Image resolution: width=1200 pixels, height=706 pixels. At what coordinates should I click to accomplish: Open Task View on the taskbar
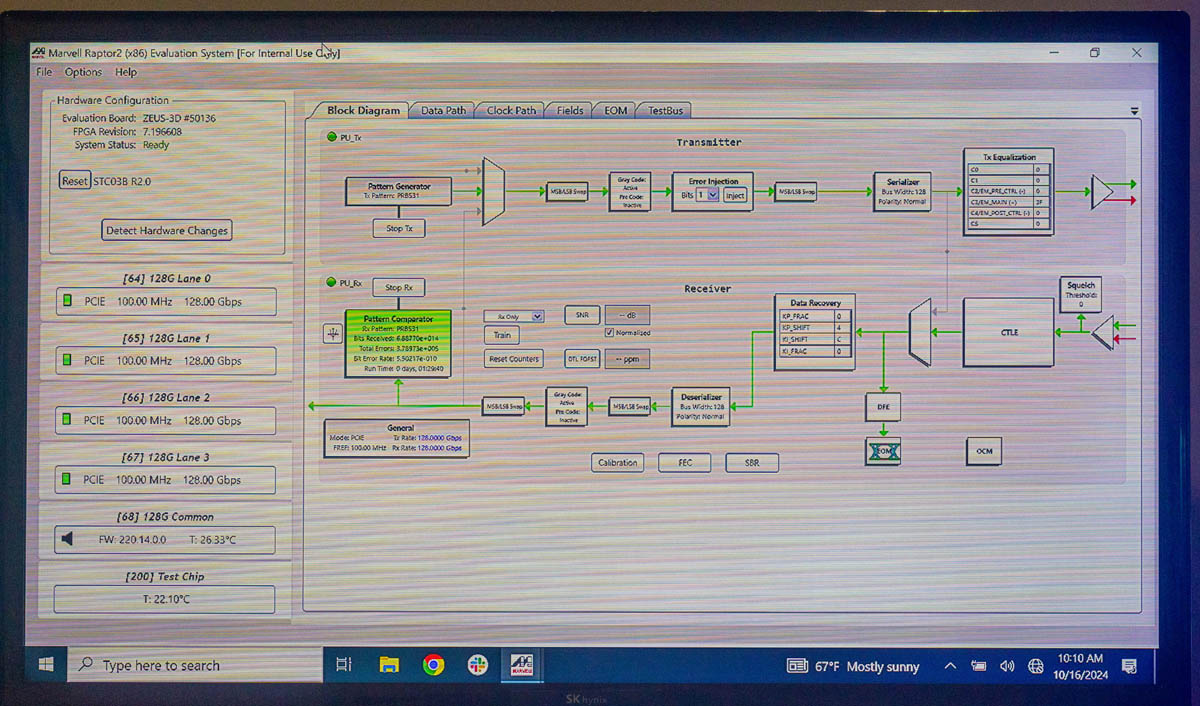coord(344,665)
